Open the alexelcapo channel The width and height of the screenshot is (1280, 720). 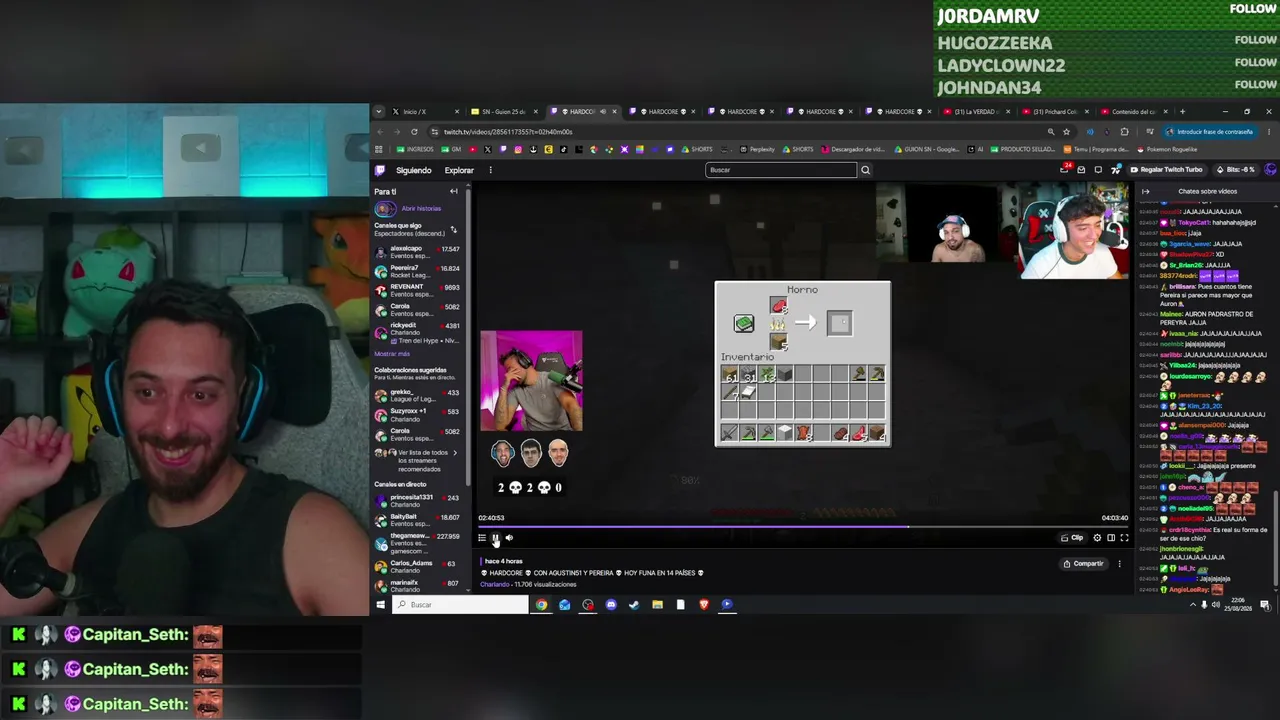pyautogui.click(x=416, y=252)
